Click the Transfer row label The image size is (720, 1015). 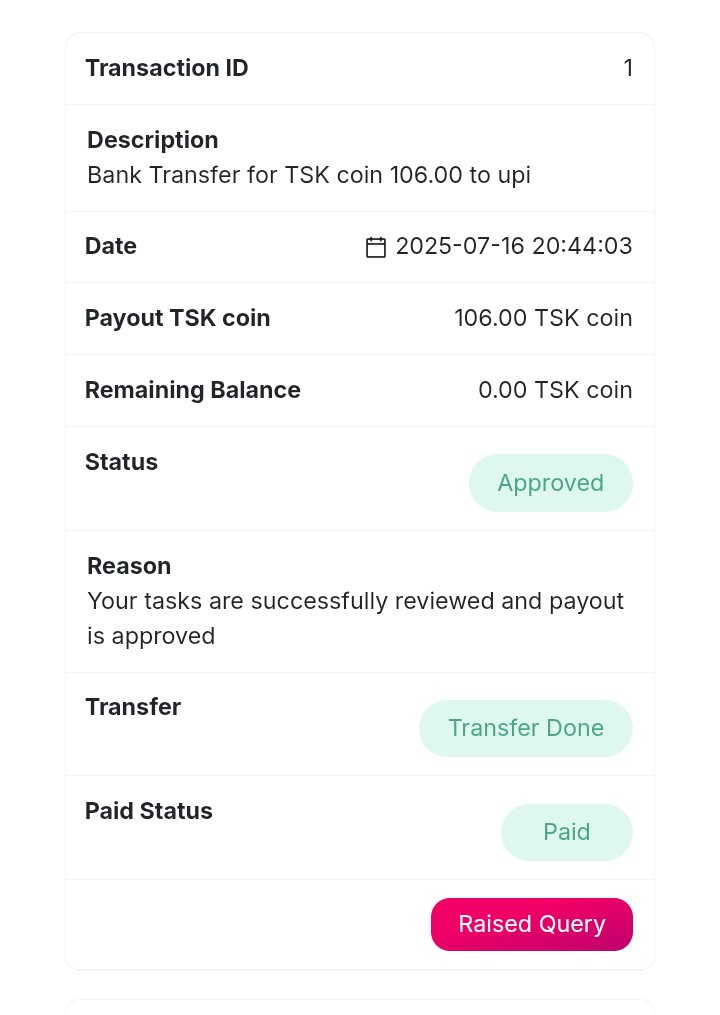point(133,707)
